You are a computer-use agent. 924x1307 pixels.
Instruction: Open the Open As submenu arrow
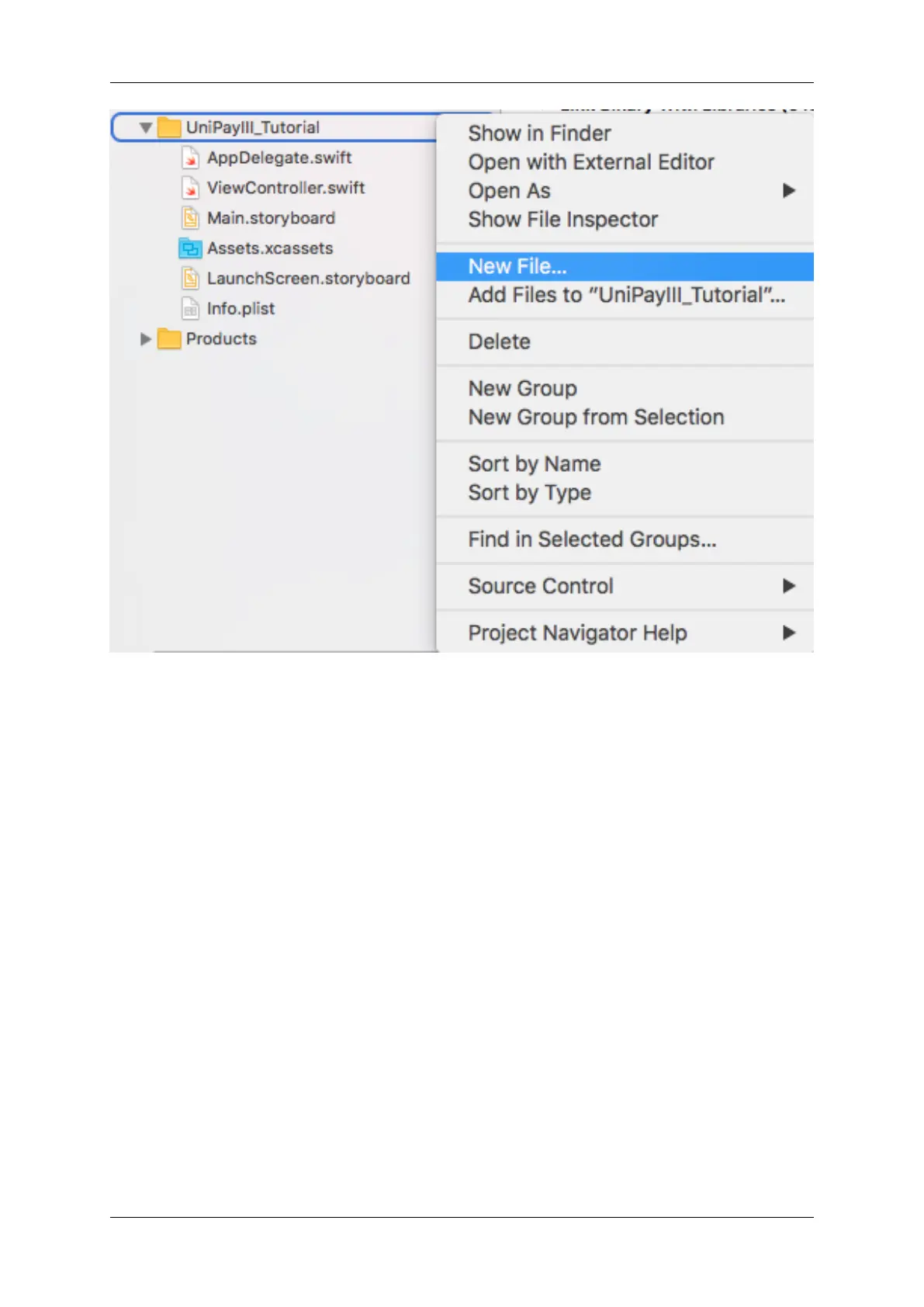[789, 191]
